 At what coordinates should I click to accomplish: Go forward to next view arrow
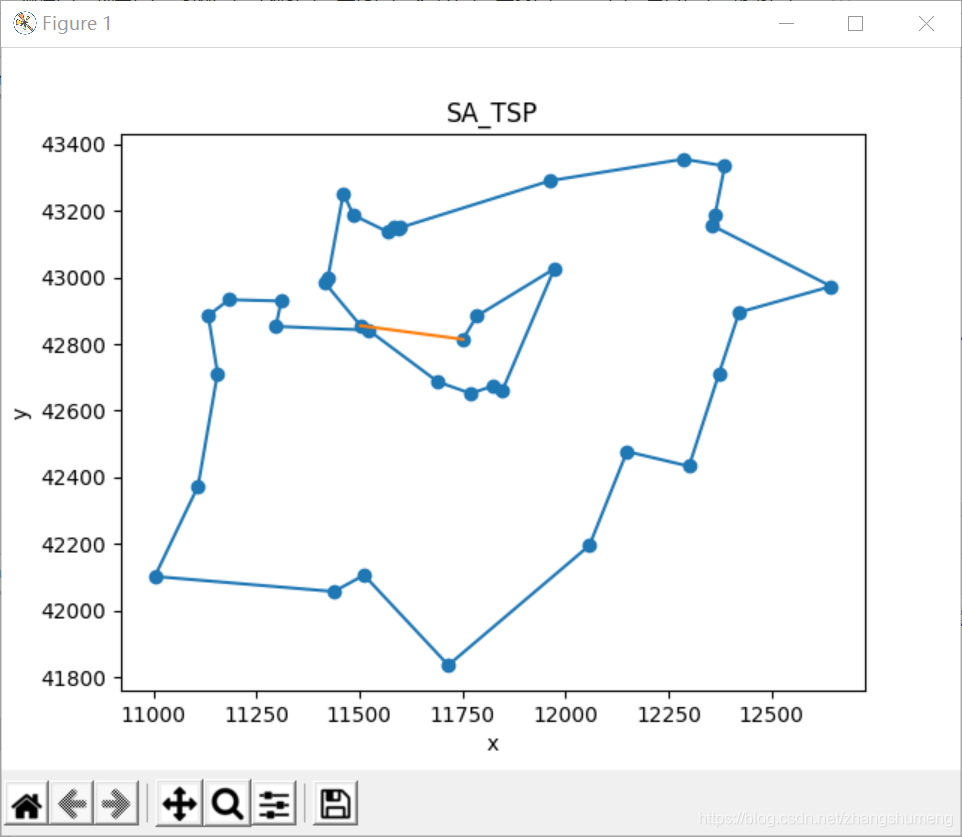coord(116,804)
